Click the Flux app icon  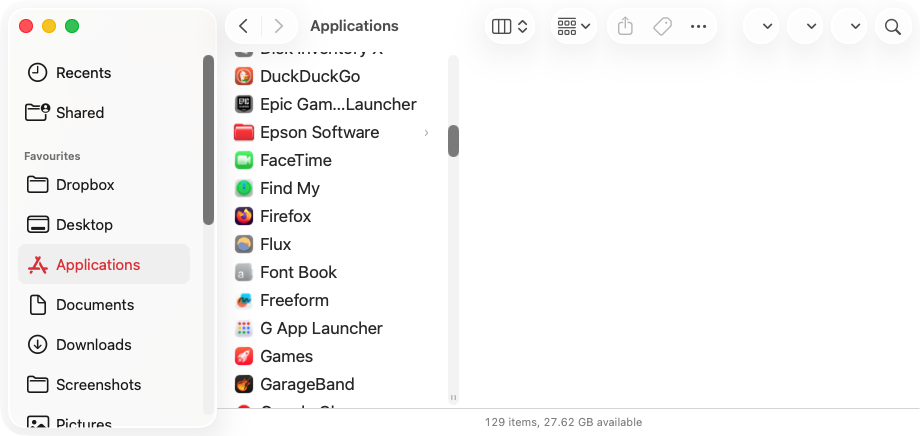[243, 244]
